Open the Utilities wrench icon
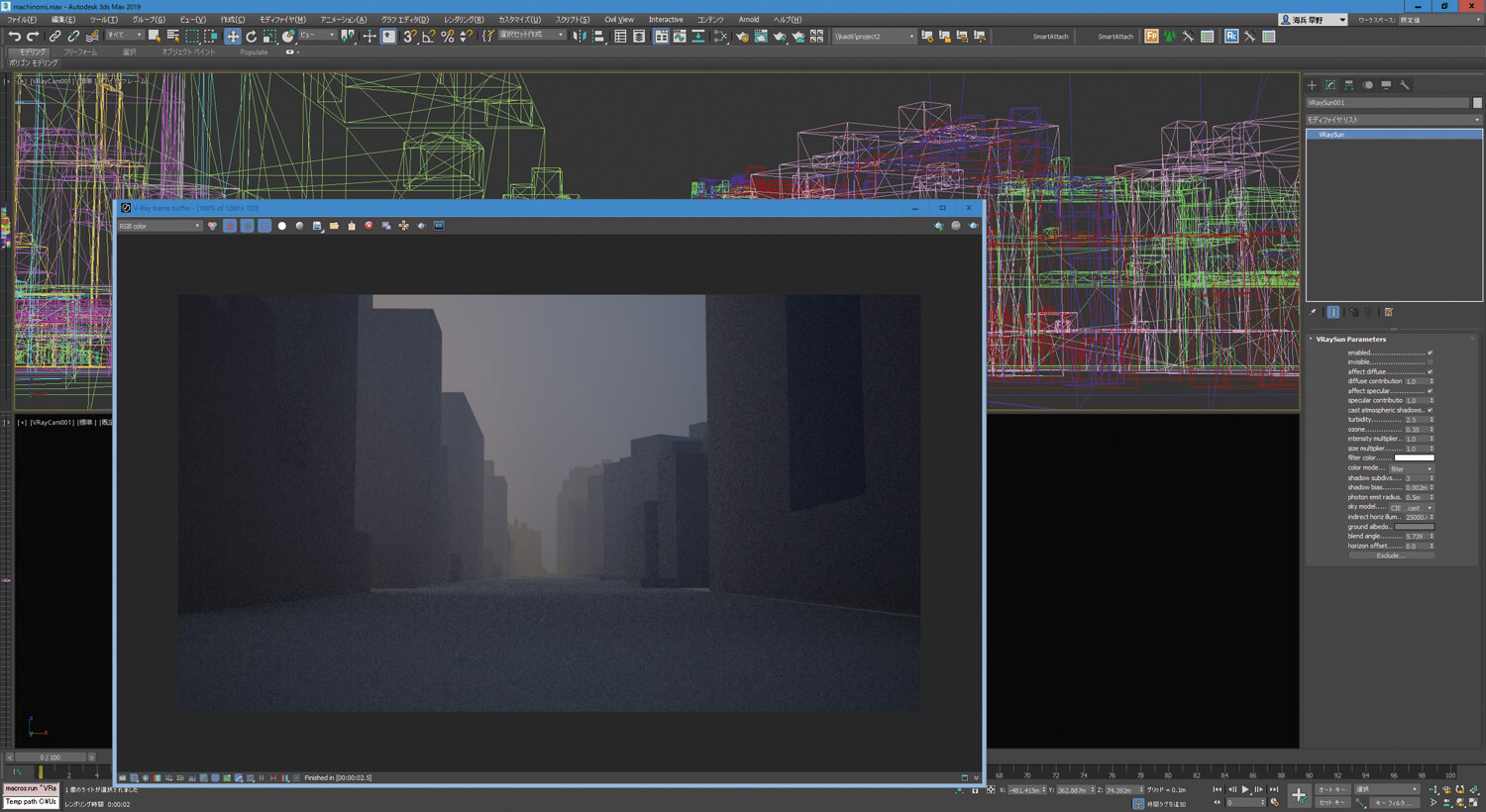Viewport: 1486px width, 812px height. (1405, 85)
